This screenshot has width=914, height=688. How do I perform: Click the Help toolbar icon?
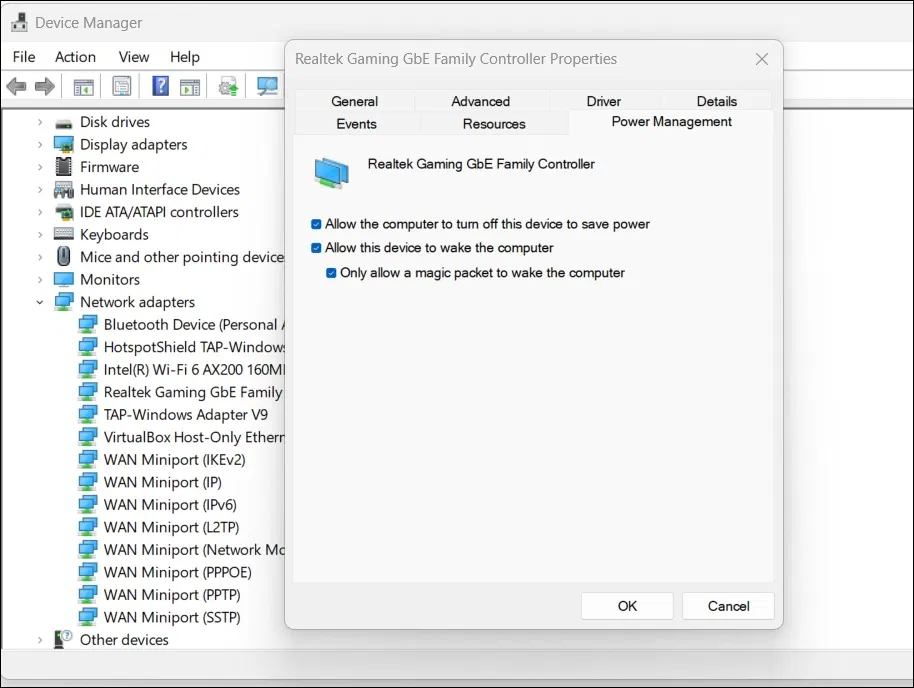click(160, 87)
